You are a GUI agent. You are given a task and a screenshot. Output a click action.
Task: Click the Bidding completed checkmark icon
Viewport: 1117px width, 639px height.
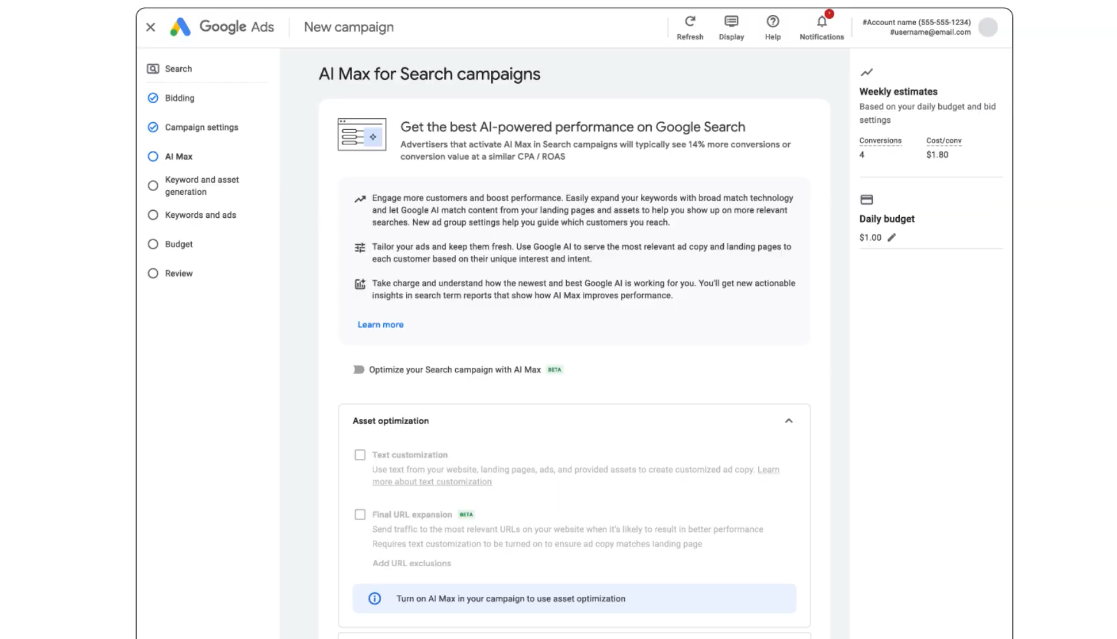coord(152,98)
